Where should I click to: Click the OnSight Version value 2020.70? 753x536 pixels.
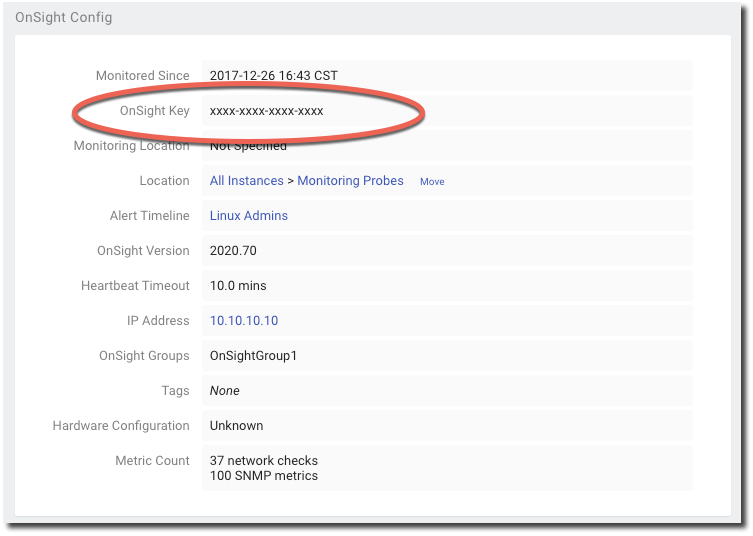coord(233,251)
